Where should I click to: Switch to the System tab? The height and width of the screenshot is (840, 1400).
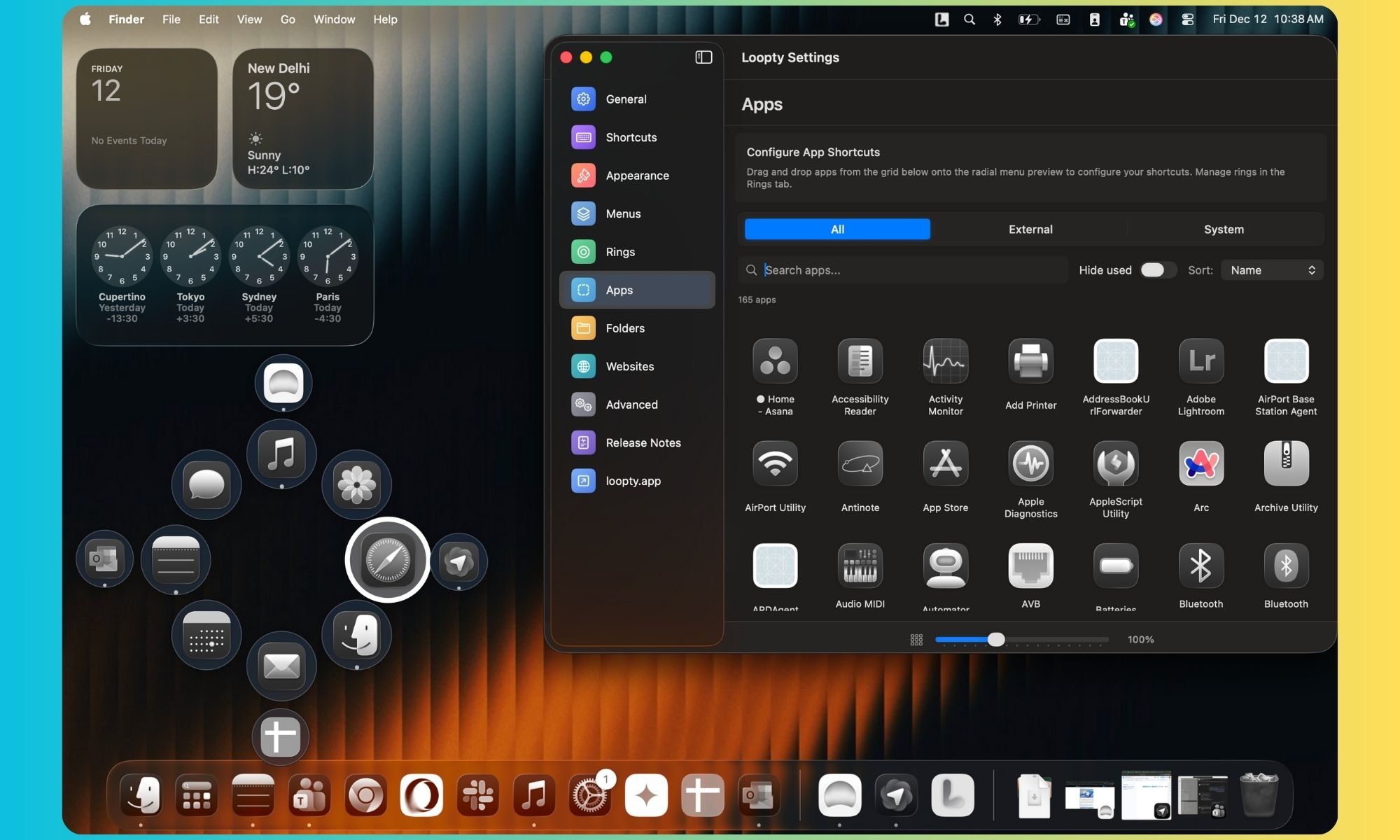(1223, 229)
